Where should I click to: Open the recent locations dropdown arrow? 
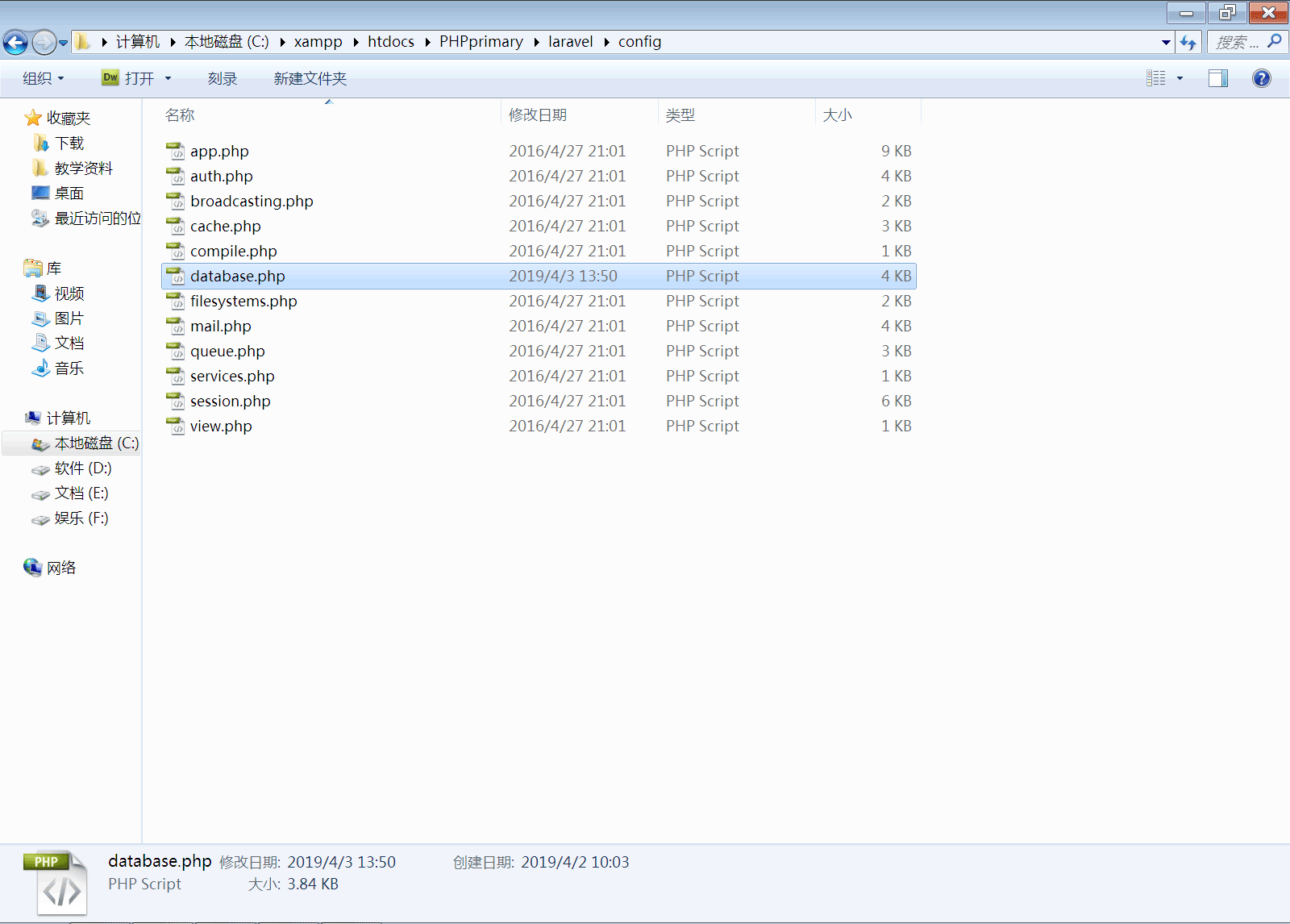point(63,43)
